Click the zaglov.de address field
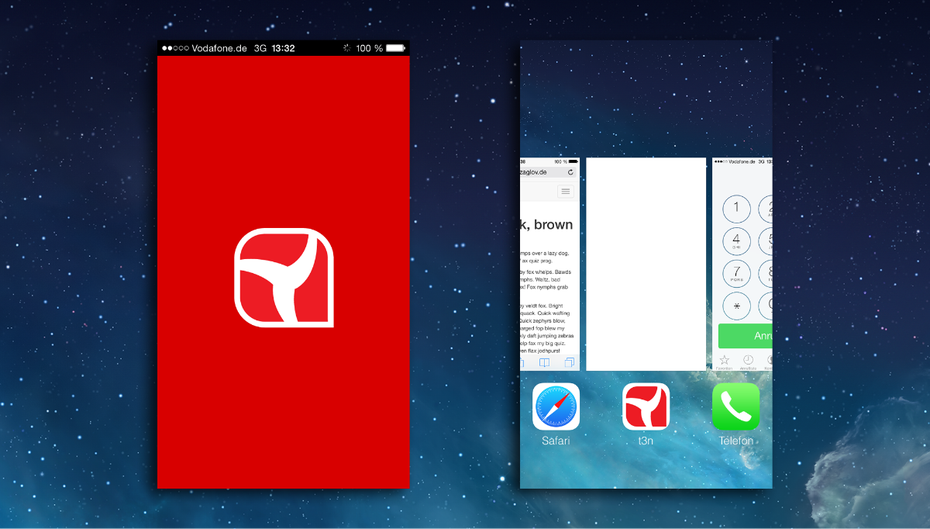 (549, 172)
